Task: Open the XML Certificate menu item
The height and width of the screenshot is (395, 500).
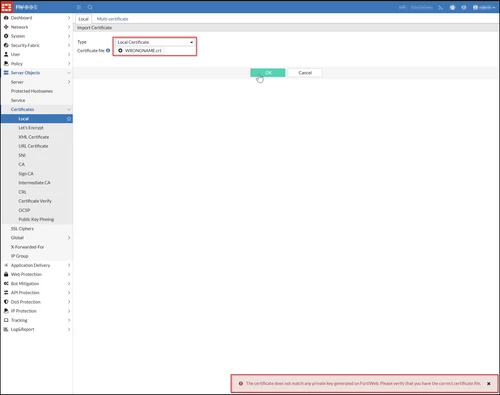Action: click(x=34, y=137)
